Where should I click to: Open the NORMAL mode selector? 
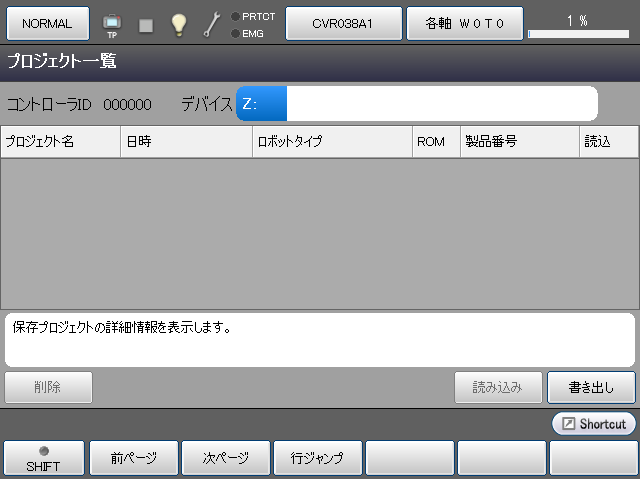coord(47,23)
